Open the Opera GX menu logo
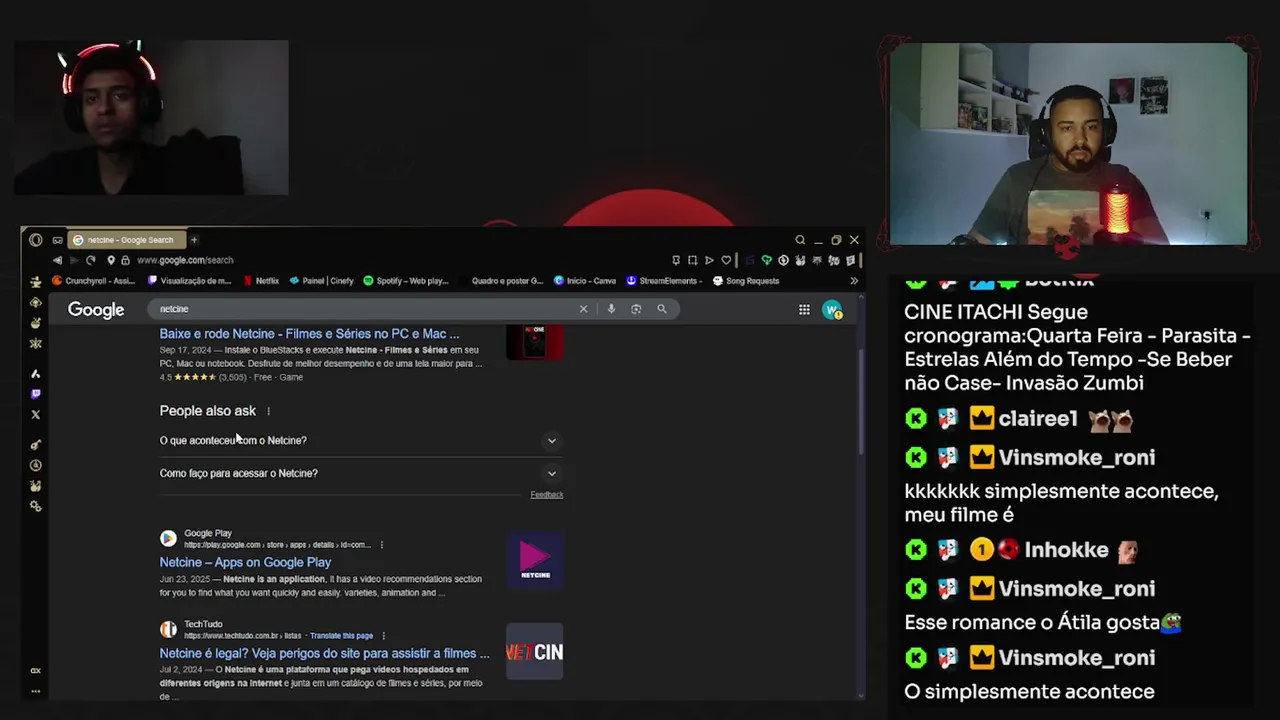1280x720 pixels. pyautogui.click(x=36, y=240)
